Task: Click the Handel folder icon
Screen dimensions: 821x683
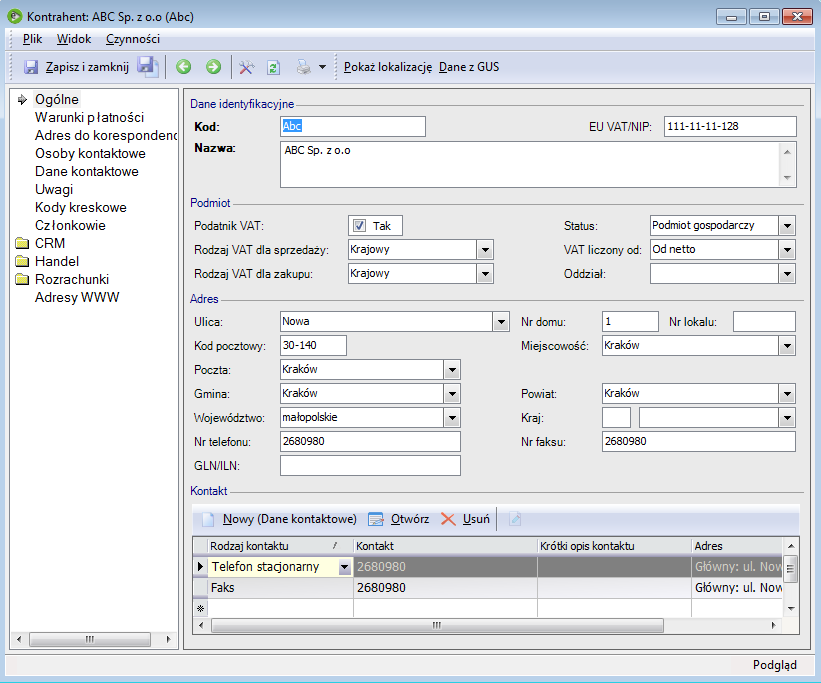Action: [x=22, y=261]
